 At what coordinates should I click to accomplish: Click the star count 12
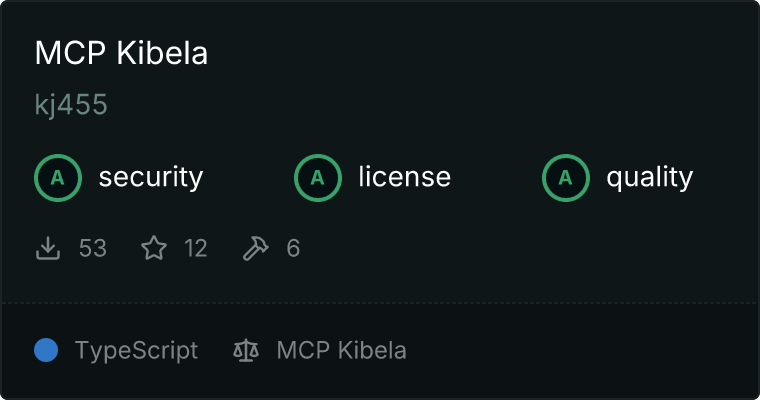pos(196,248)
